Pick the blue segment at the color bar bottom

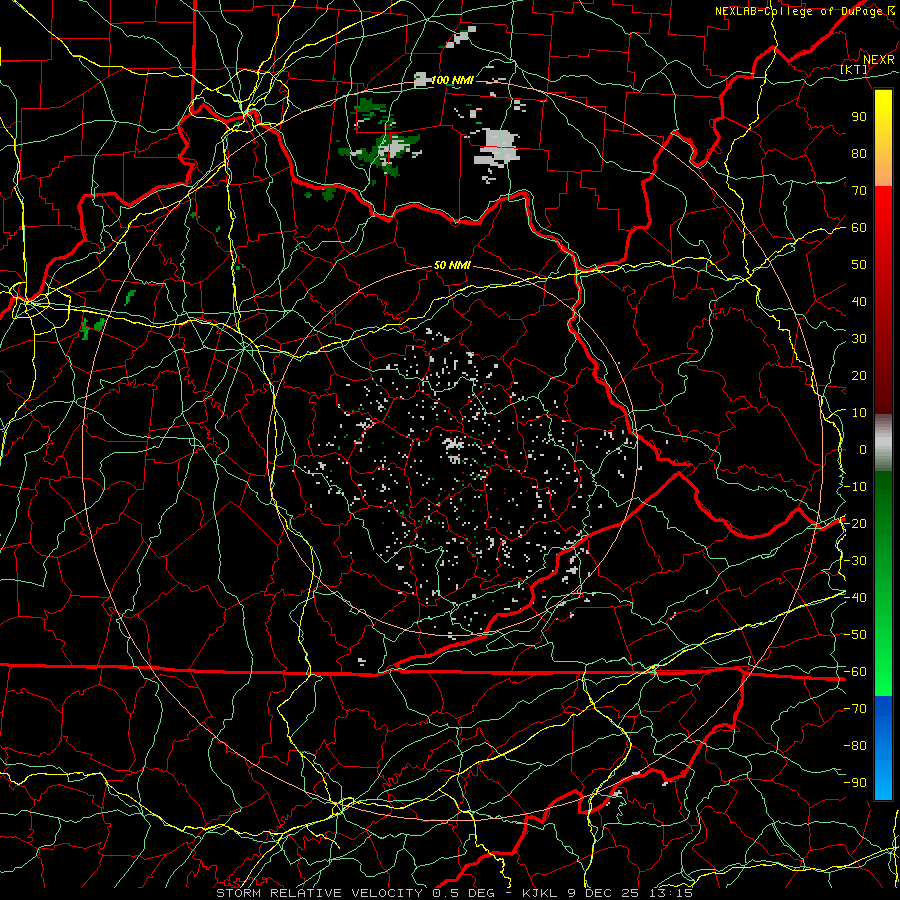[x=883, y=747]
